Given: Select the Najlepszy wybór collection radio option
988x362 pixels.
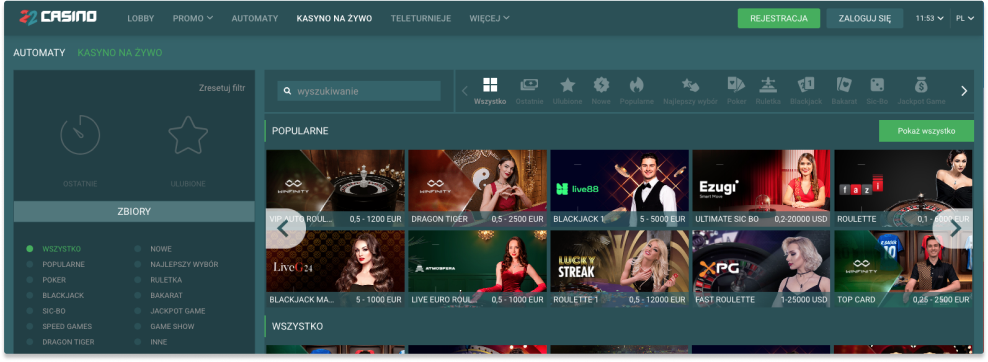Looking at the screenshot, I should point(137,264).
